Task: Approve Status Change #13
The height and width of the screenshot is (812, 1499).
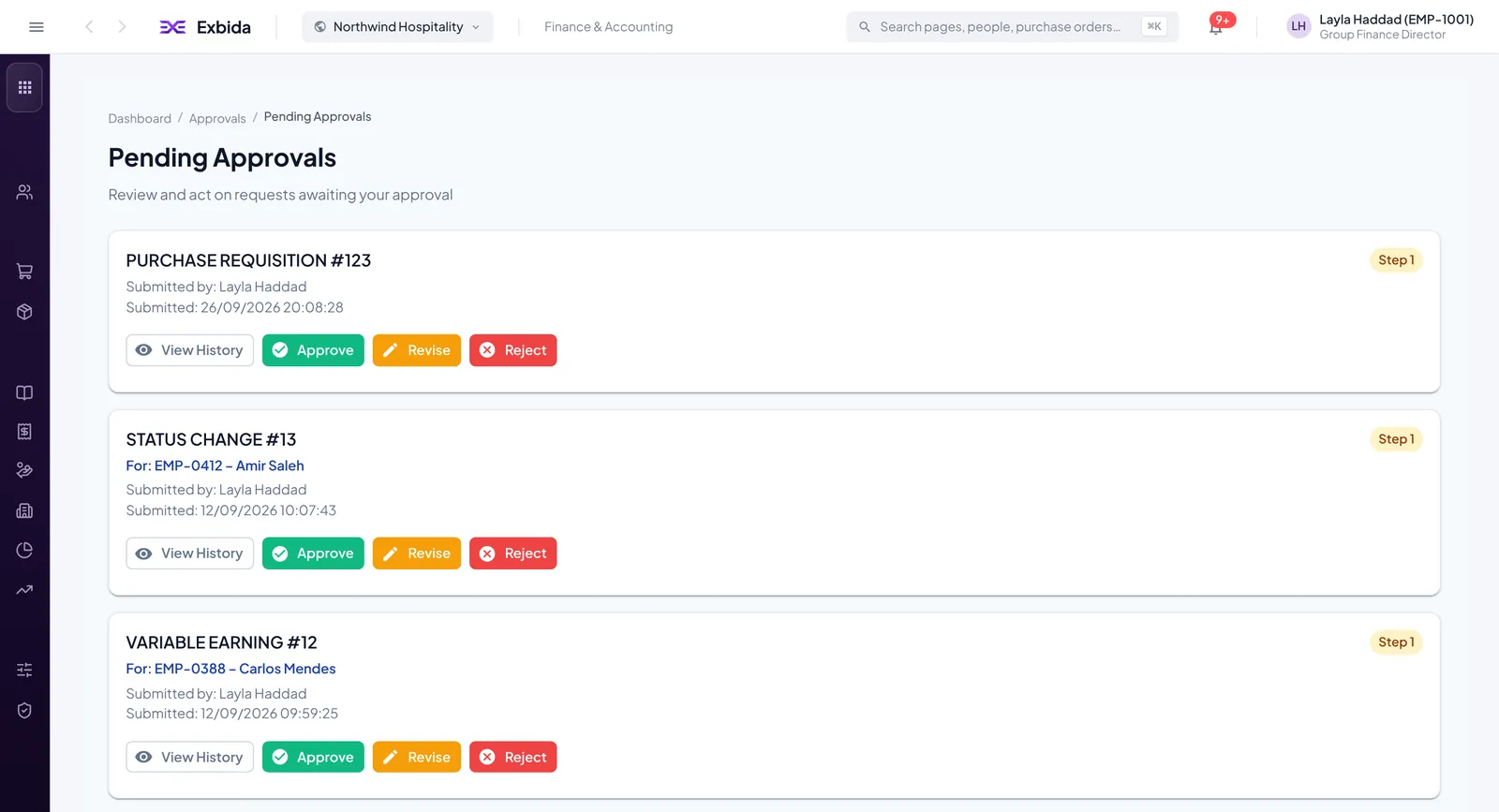Action: tap(313, 554)
